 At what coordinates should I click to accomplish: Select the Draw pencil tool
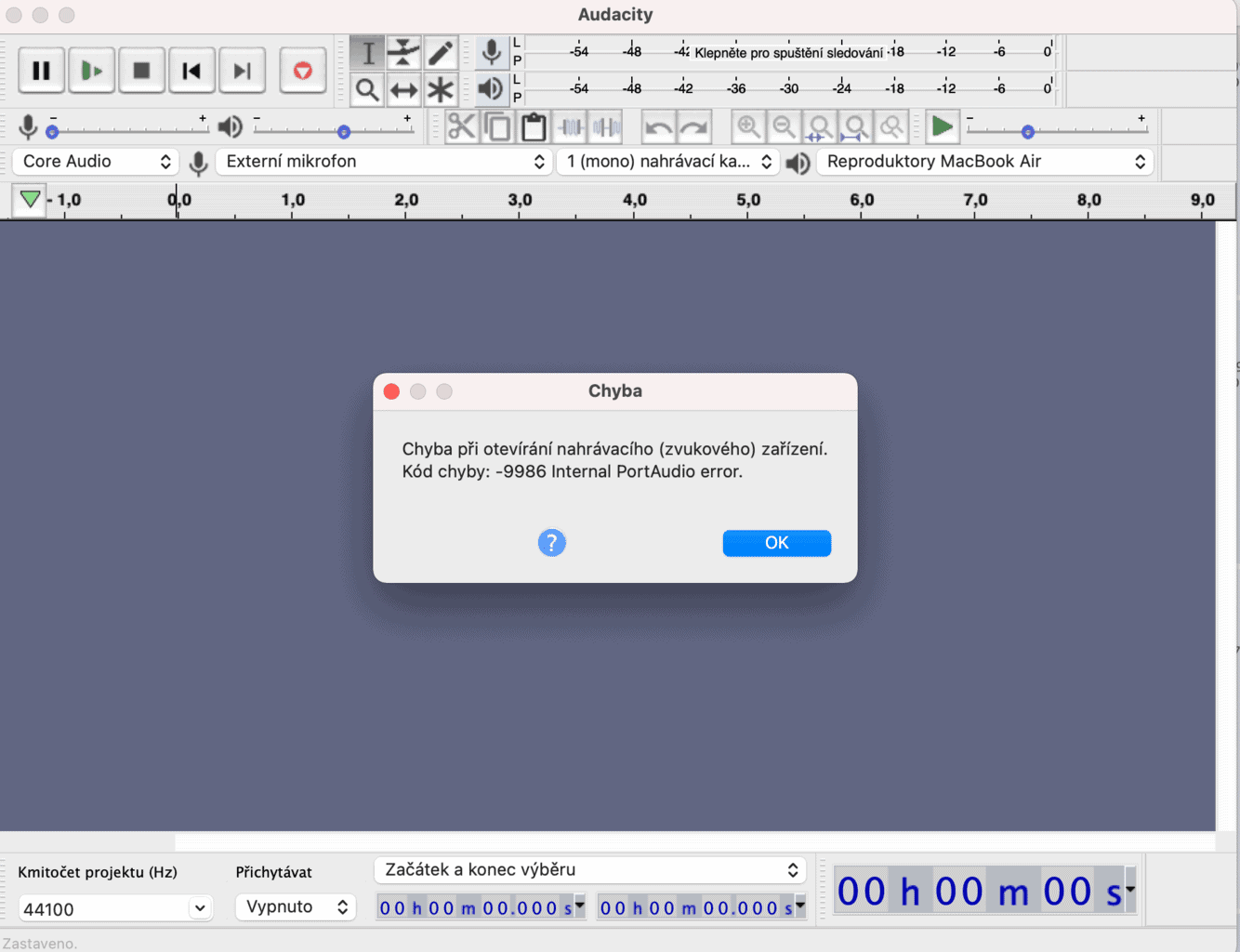440,53
